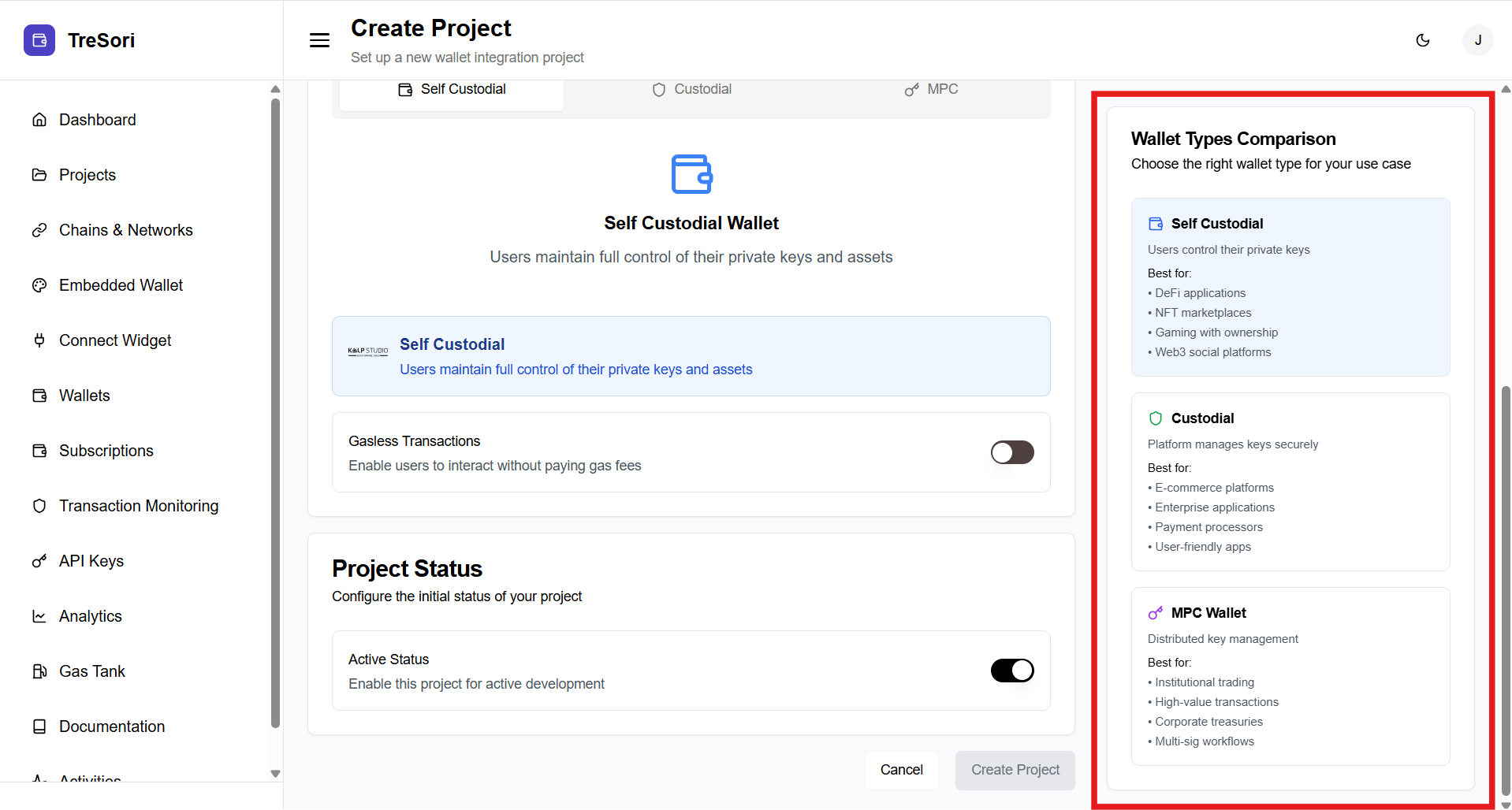Screen dimensions: 1512x810
Task: Select the Self Custodial option card
Action: (691, 356)
